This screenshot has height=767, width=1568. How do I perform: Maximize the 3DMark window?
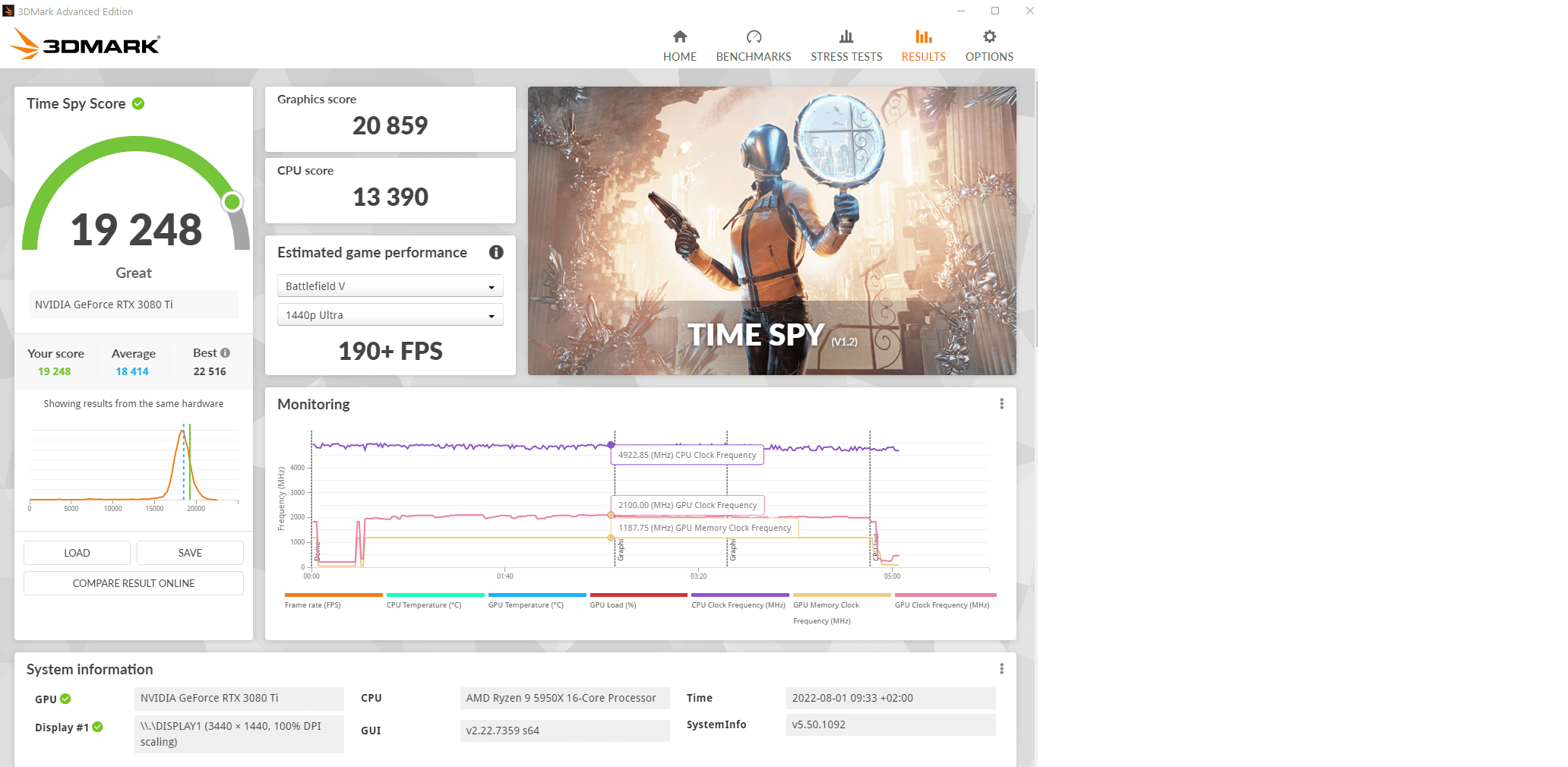pyautogui.click(x=995, y=11)
